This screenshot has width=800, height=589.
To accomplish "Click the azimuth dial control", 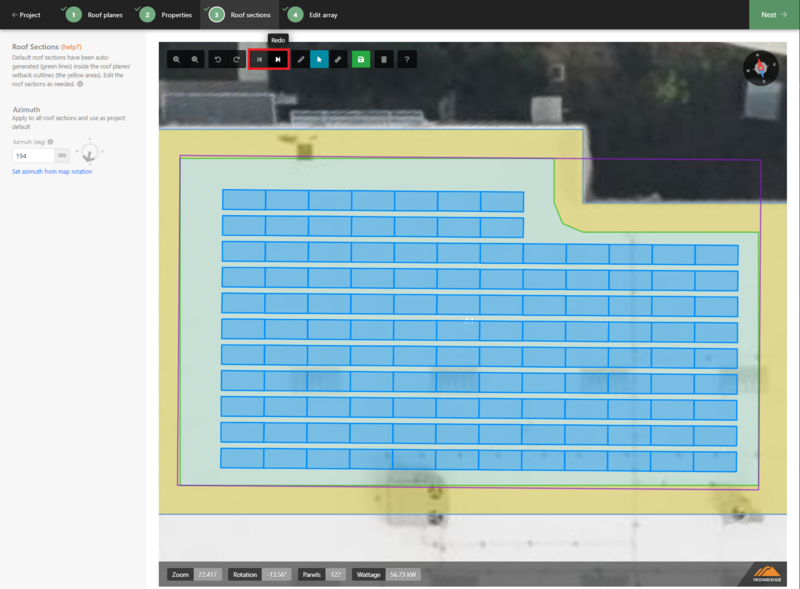I will click(x=90, y=154).
